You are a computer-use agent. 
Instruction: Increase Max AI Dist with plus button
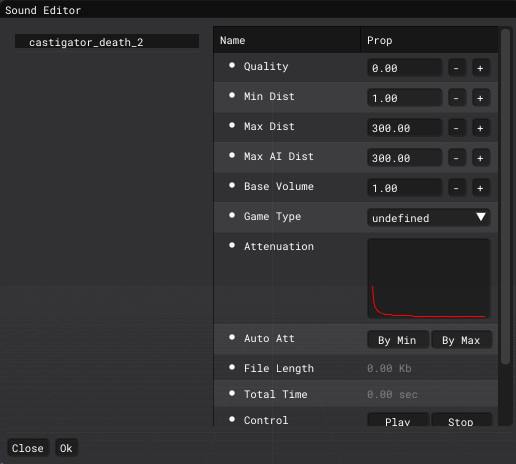pyautogui.click(x=481, y=158)
